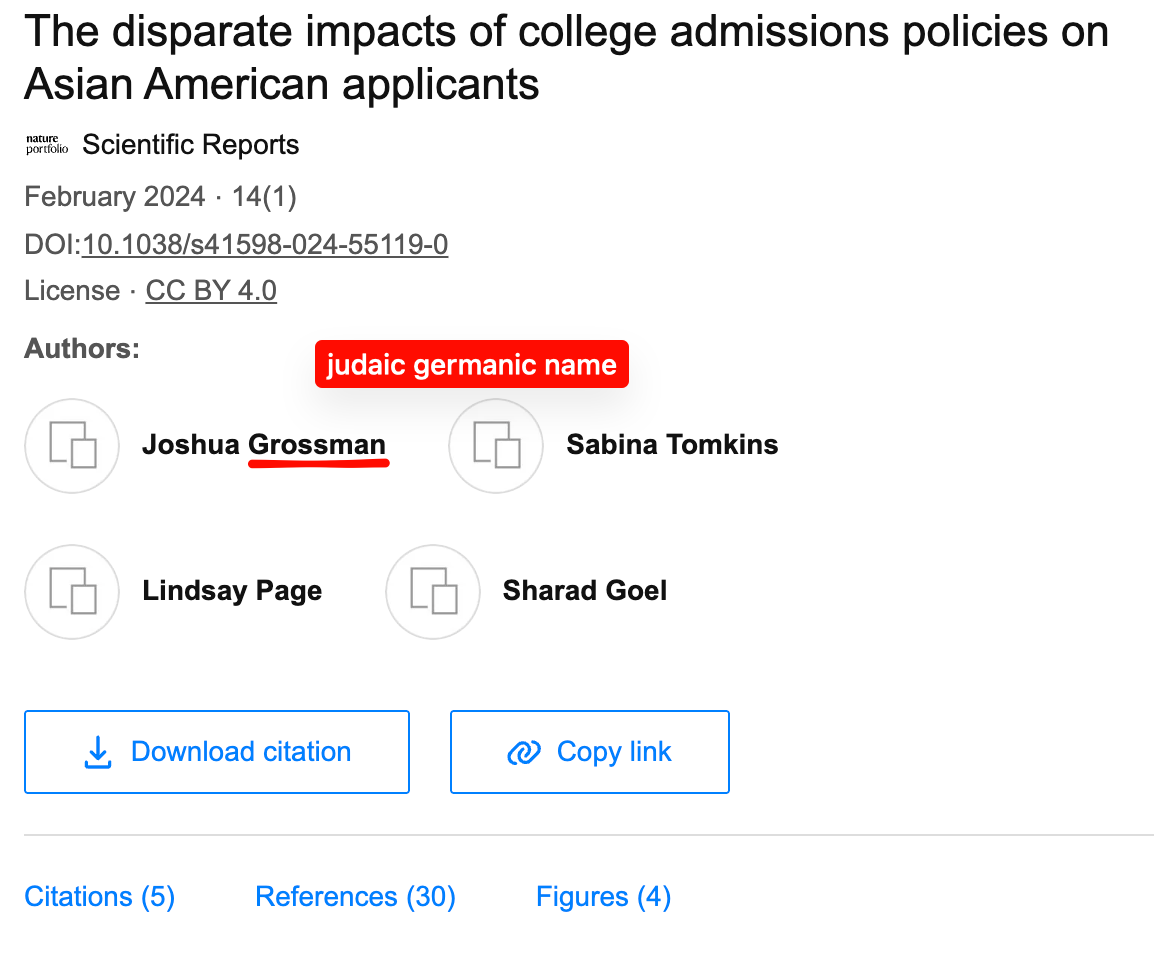Click the article title heading
Viewport: 1154px width, 960px height.
click(x=566, y=58)
